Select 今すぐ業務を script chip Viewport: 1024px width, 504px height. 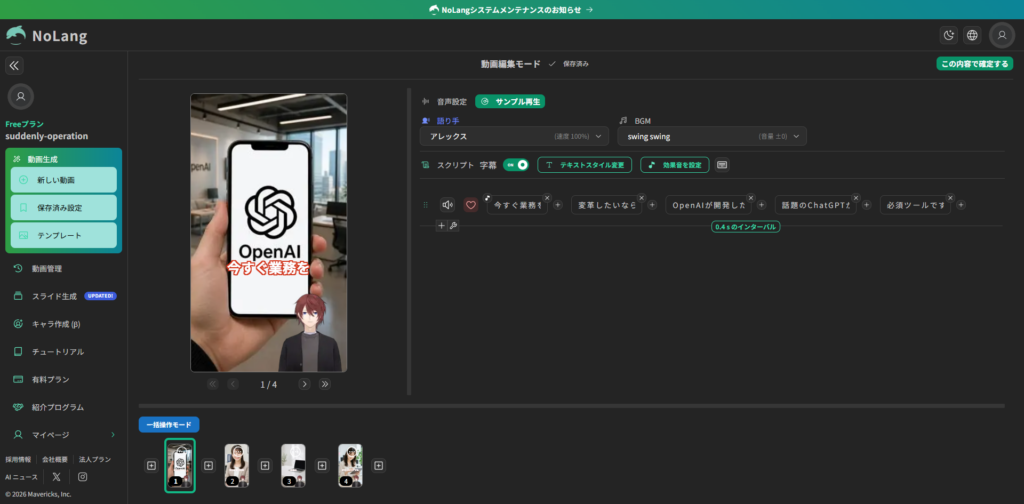click(517, 205)
